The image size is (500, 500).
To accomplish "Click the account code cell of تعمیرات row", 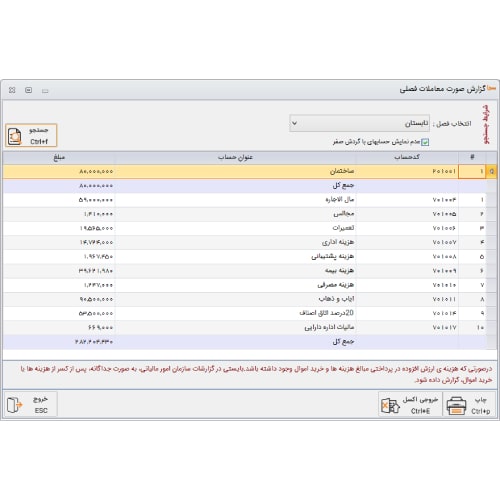I will tap(407, 228).
